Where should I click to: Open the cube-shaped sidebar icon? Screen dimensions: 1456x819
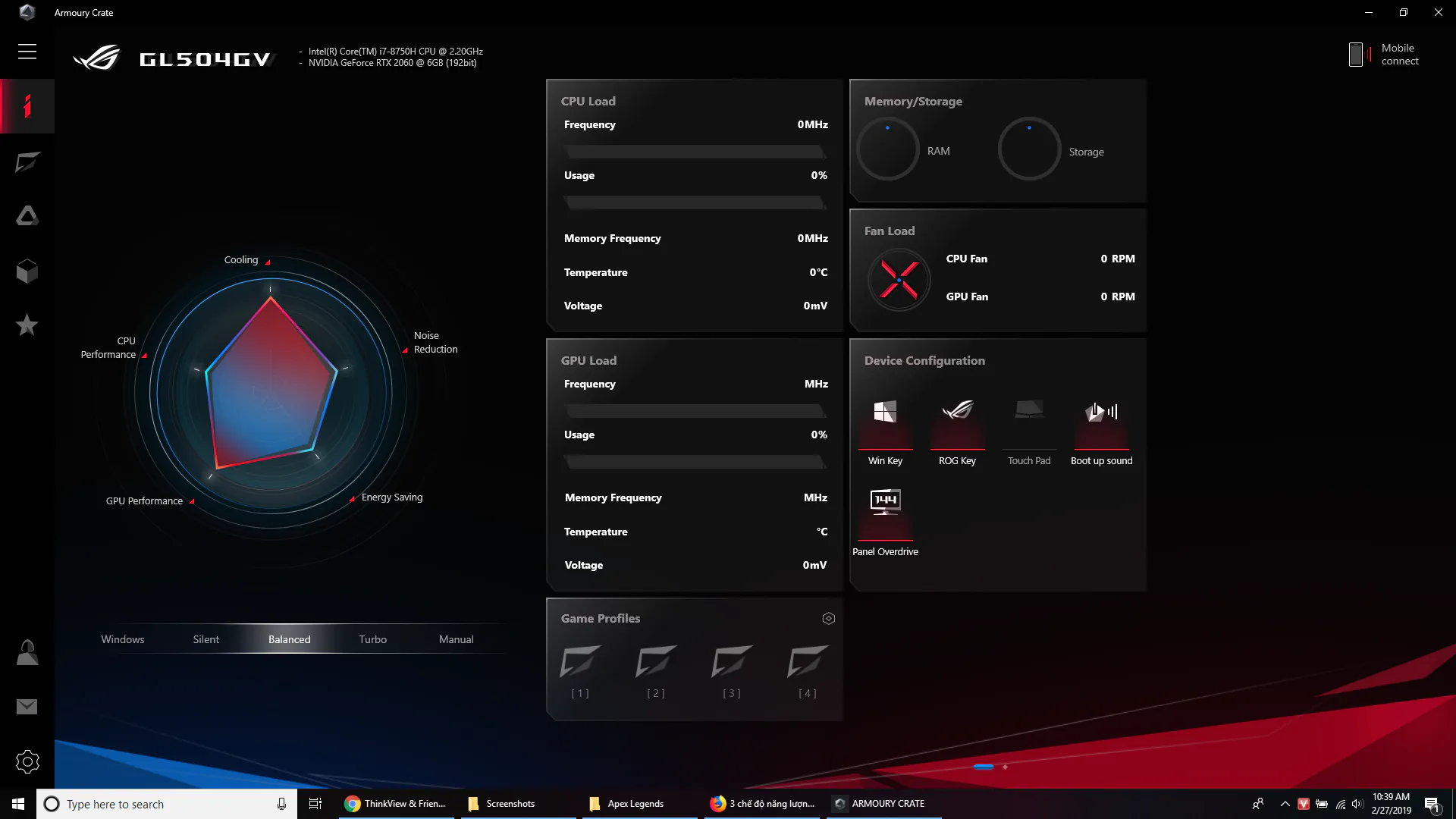coord(27,271)
